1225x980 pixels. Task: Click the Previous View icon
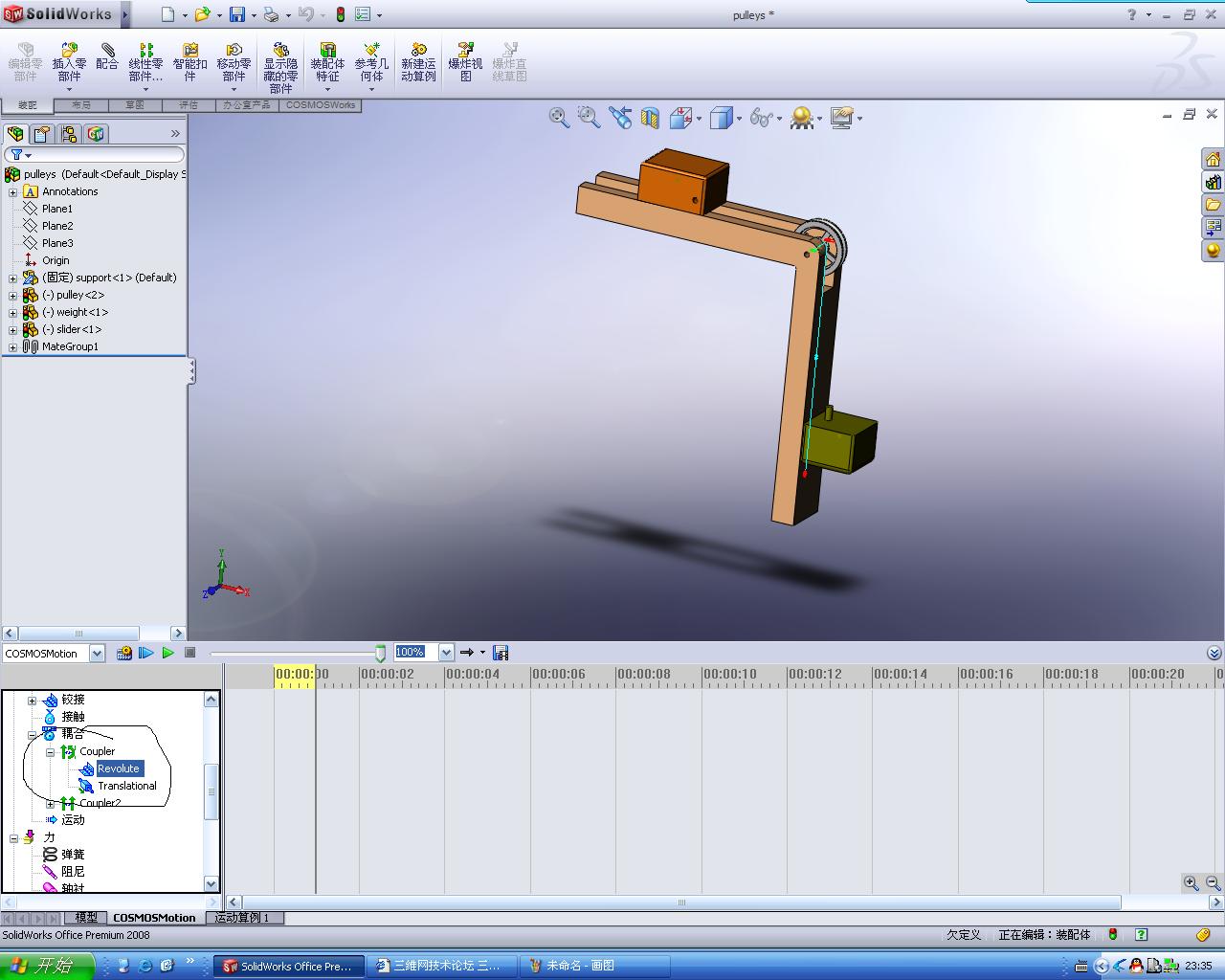(620, 118)
